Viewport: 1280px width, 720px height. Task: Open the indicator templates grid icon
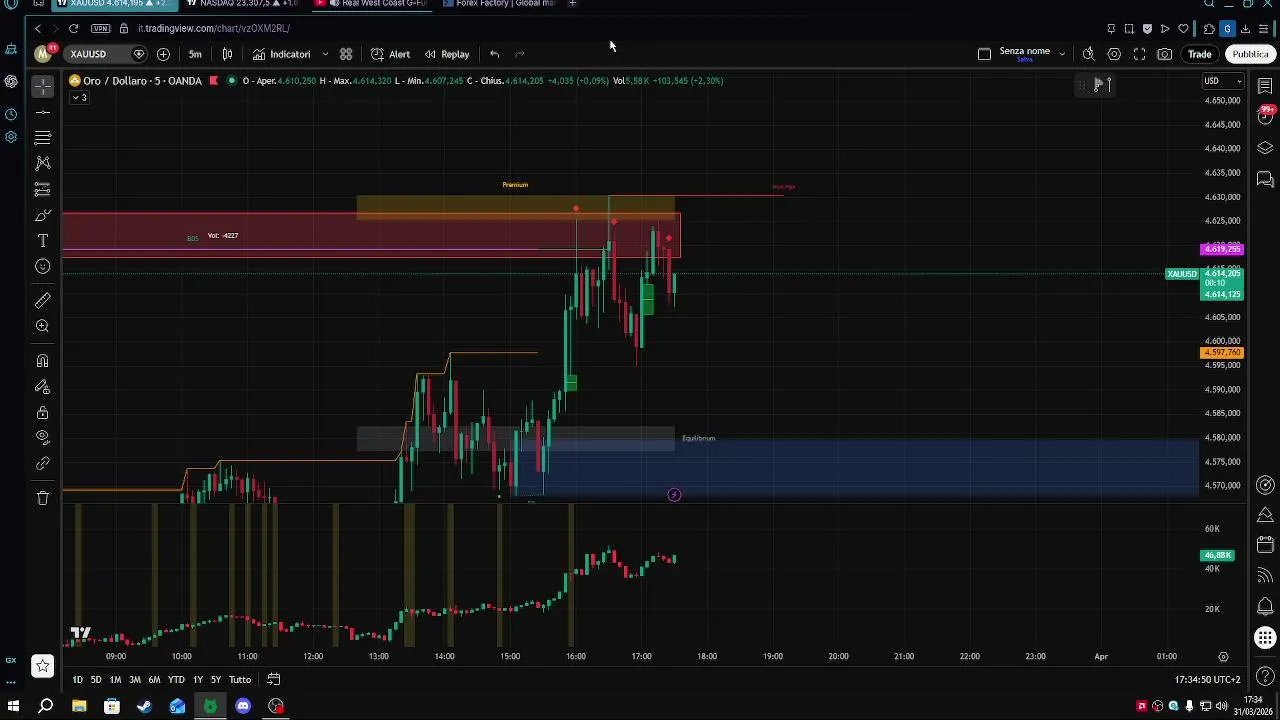[346, 54]
